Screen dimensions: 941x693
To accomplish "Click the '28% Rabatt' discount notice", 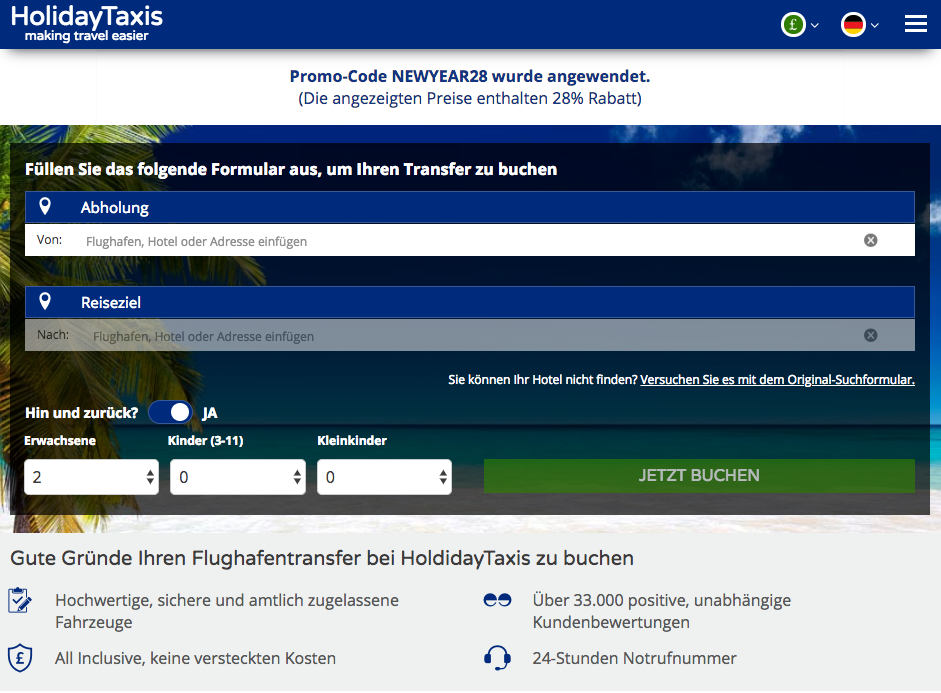I will [470, 98].
